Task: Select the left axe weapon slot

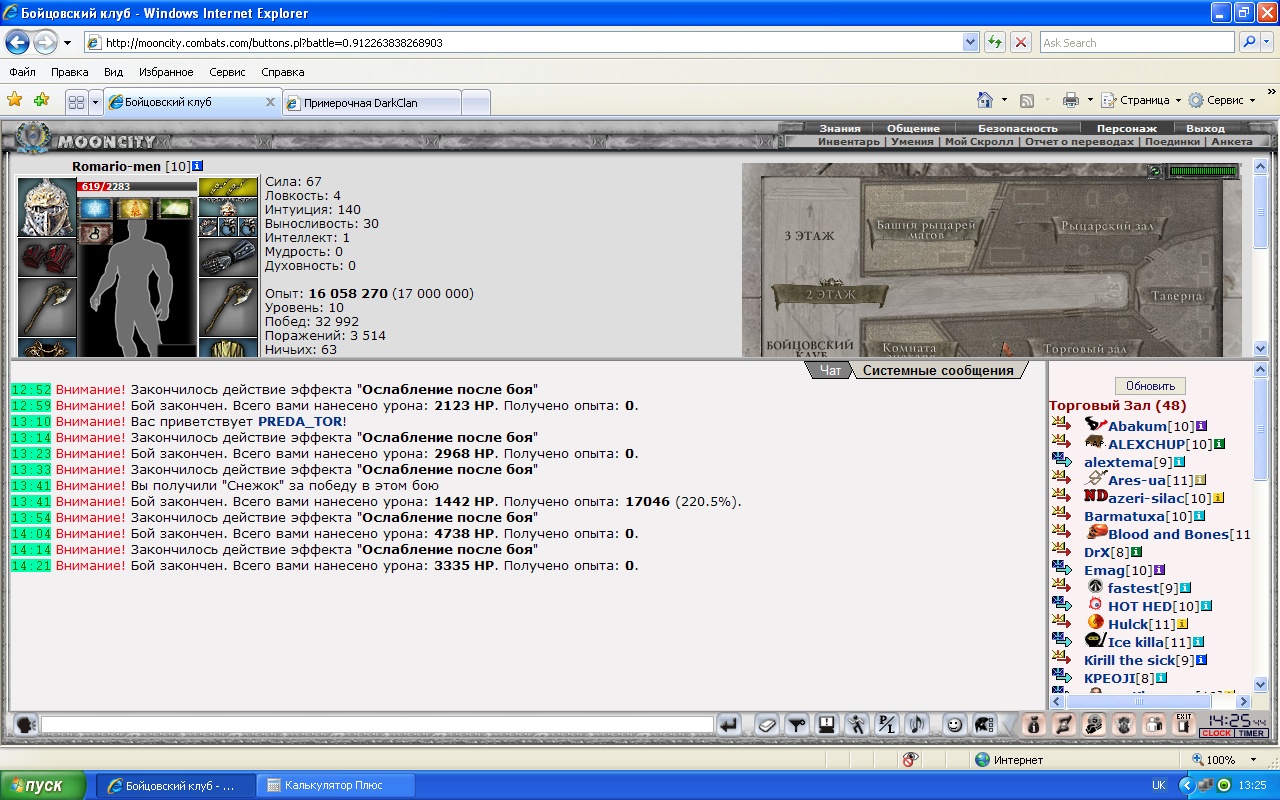Action: [x=47, y=308]
